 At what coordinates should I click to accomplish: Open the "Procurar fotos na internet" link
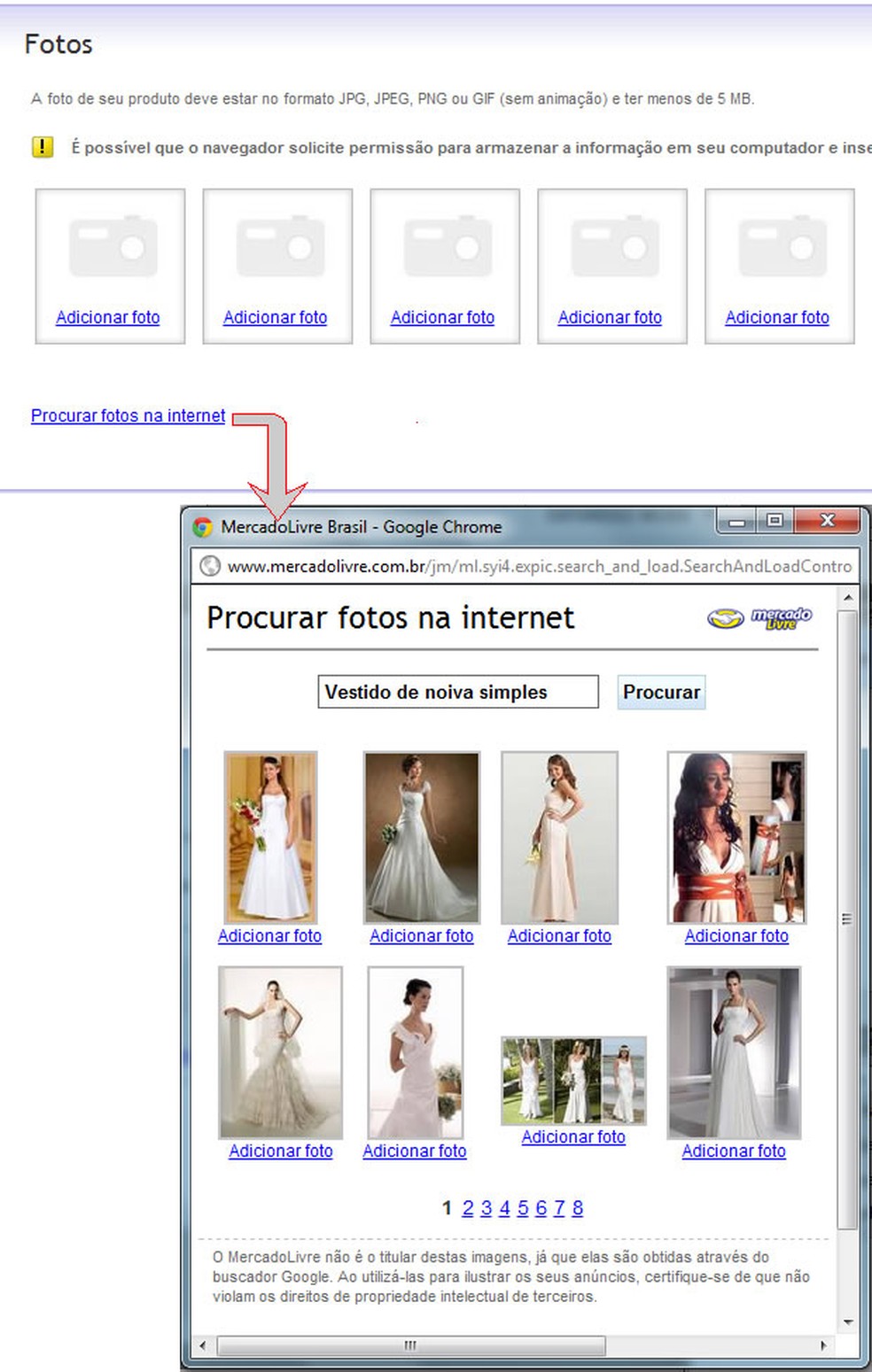pyautogui.click(x=128, y=415)
